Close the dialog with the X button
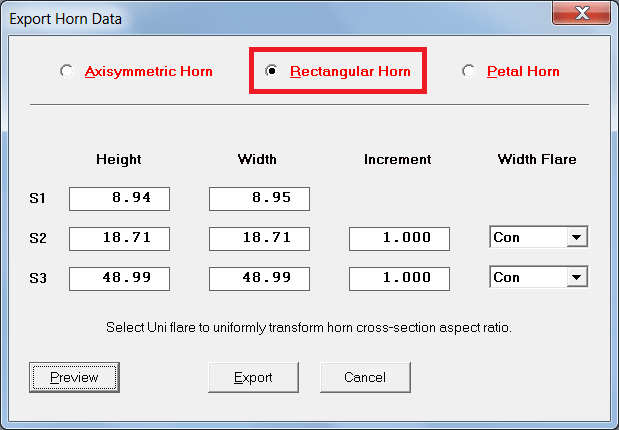619x430 pixels. (582, 13)
